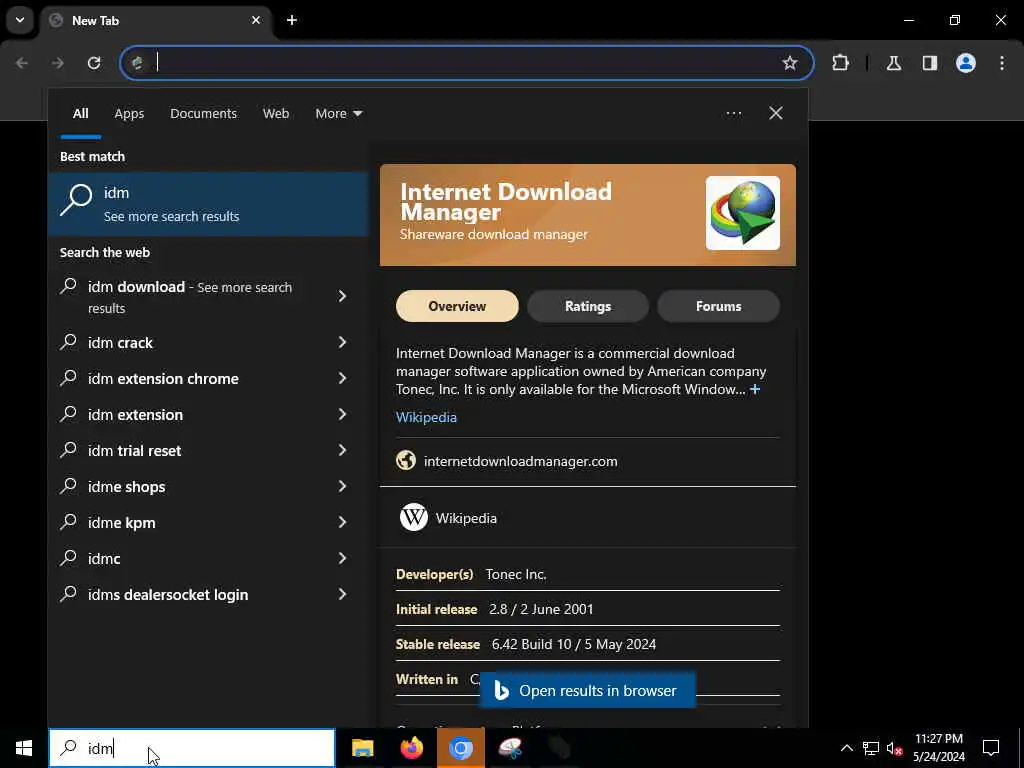Open the Chrome profile avatar
This screenshot has width=1024, height=768.
point(966,63)
